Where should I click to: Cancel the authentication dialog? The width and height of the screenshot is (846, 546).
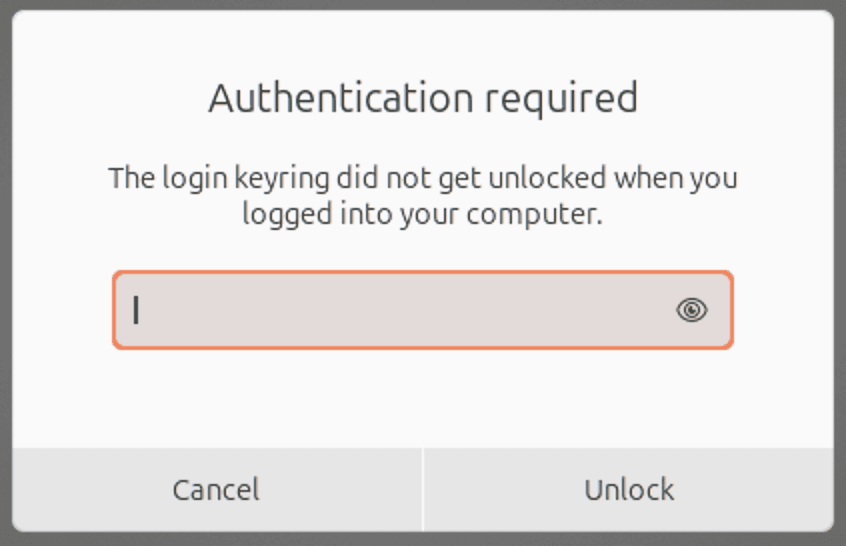click(216, 489)
